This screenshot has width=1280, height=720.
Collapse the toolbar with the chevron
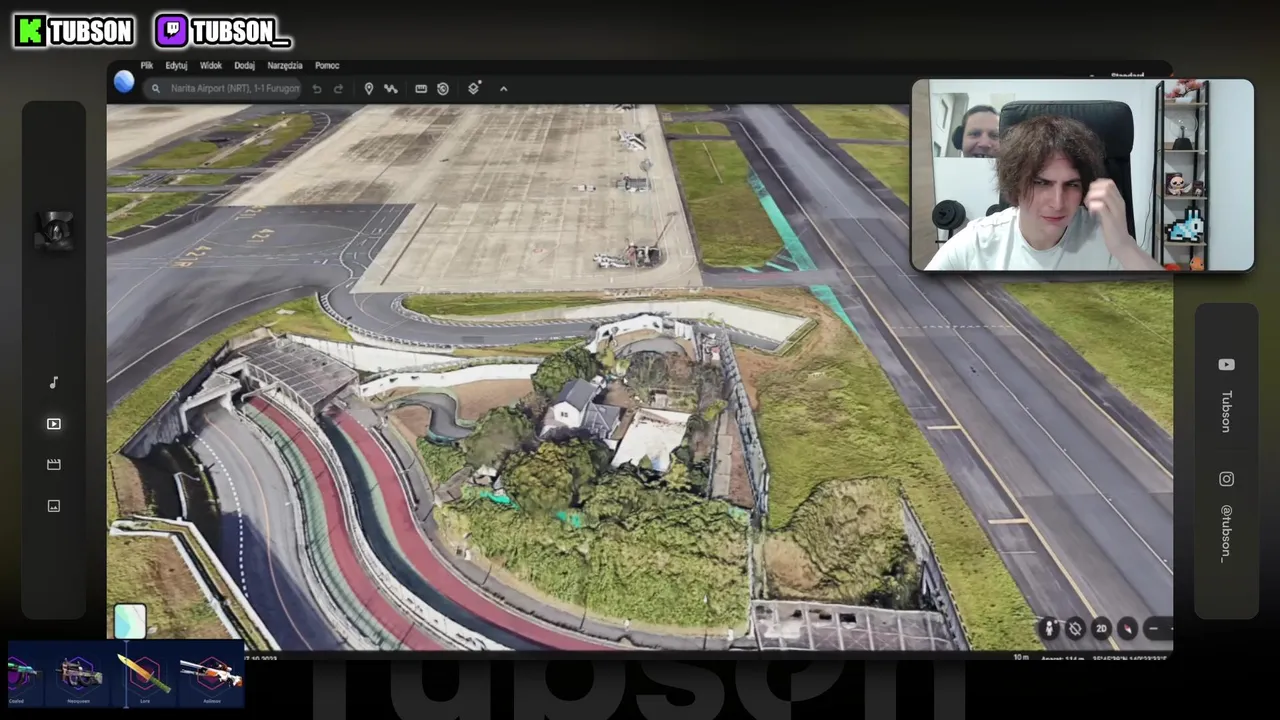pos(503,89)
